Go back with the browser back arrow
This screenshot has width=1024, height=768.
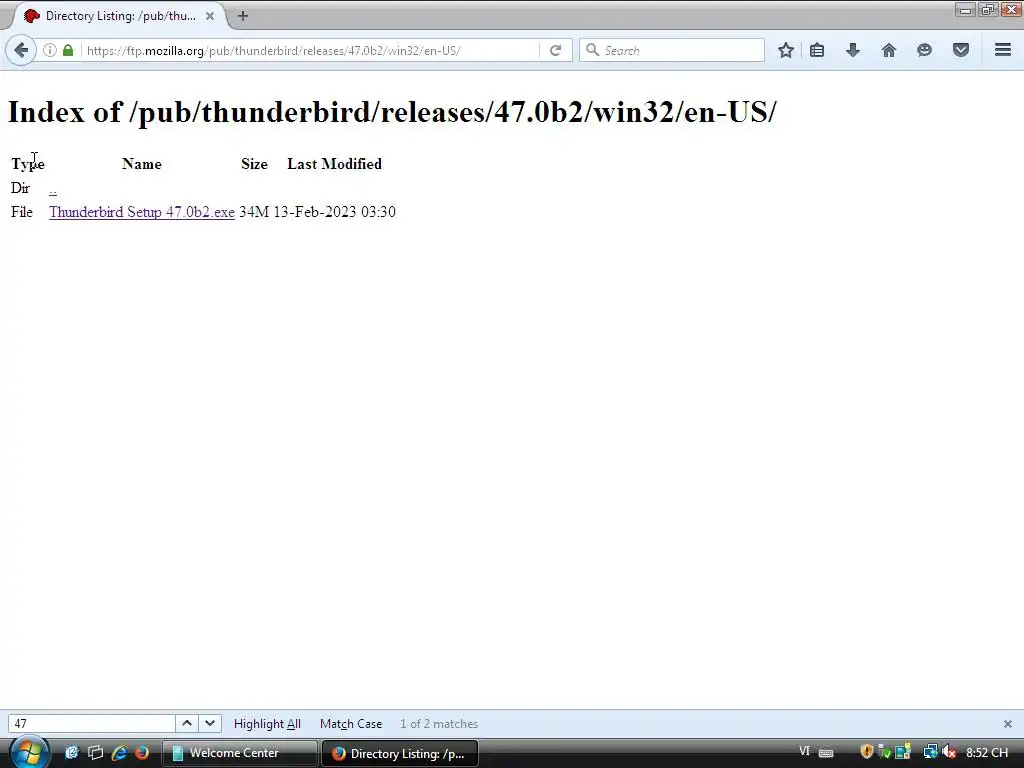(21, 50)
